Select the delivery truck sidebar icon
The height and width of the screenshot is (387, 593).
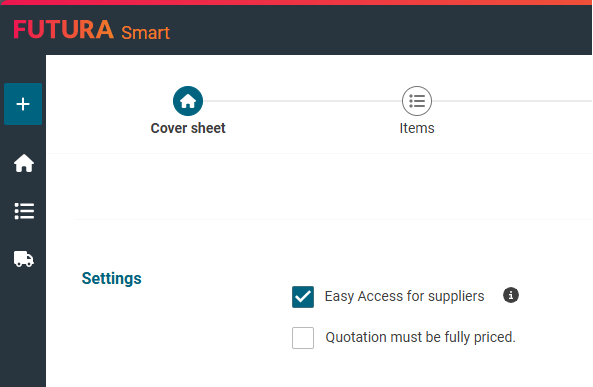(x=24, y=259)
